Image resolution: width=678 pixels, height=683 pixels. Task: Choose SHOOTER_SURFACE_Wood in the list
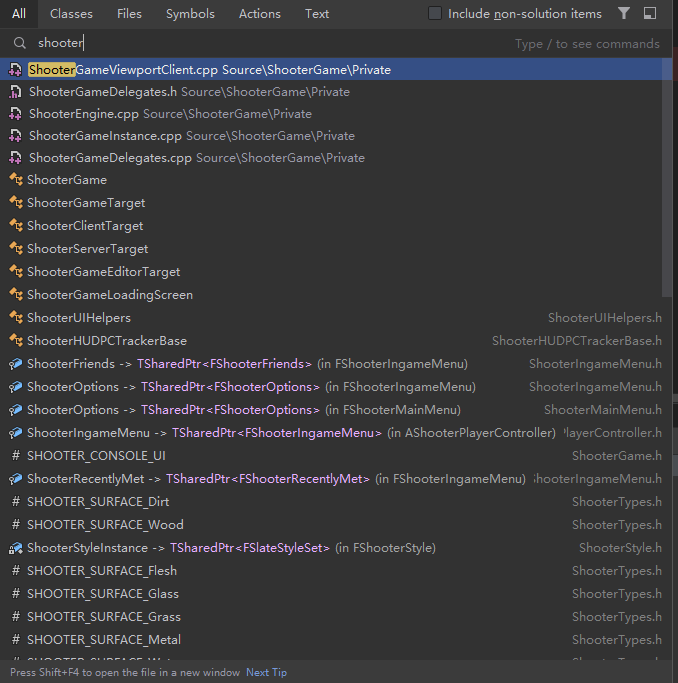105,525
